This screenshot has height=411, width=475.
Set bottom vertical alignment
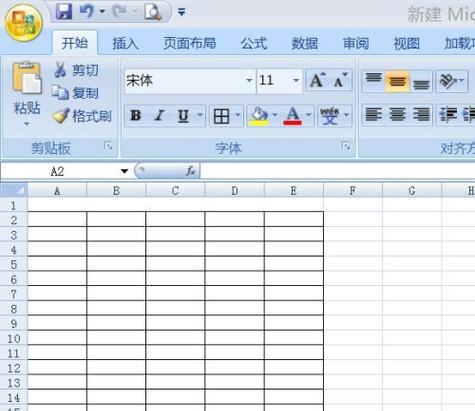(421, 81)
